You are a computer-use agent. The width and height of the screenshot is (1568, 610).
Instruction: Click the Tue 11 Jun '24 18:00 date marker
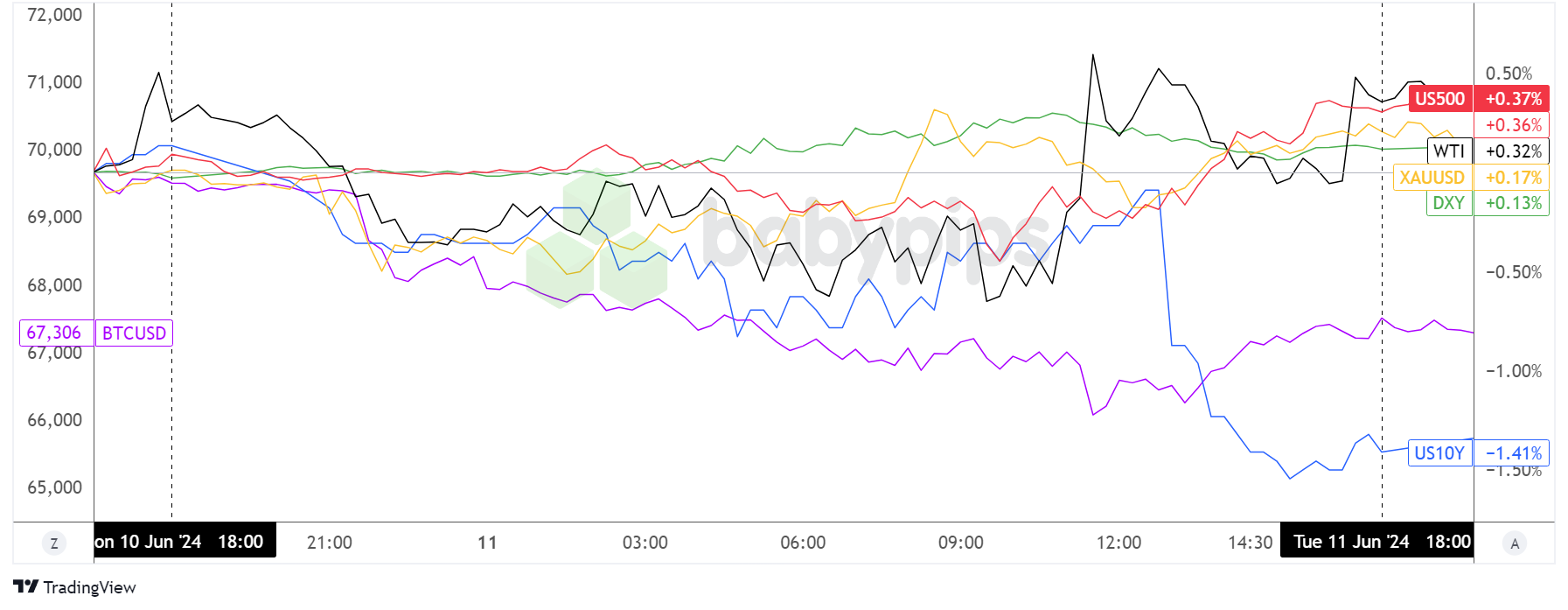(1376, 542)
